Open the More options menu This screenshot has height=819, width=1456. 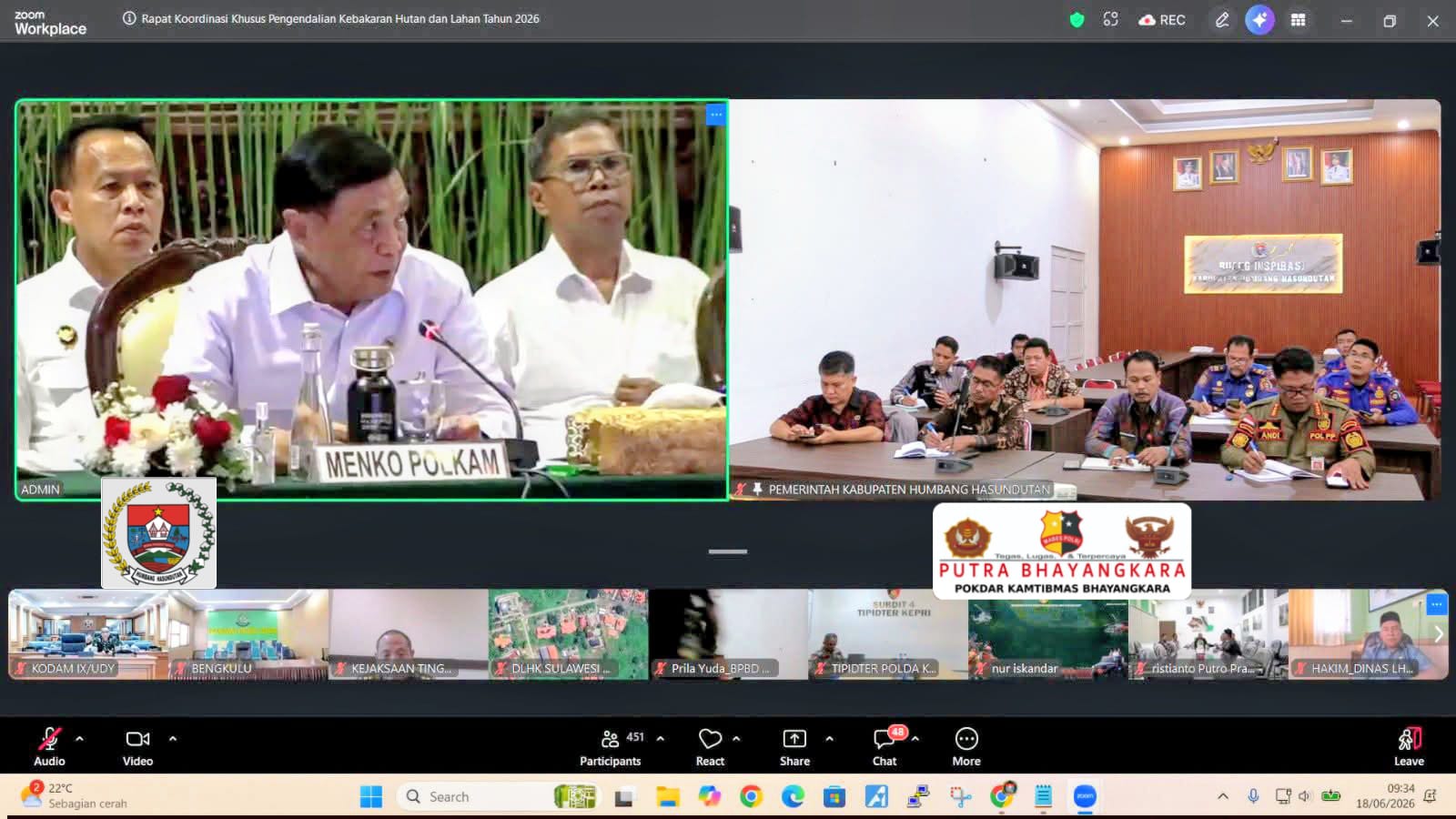tap(966, 747)
